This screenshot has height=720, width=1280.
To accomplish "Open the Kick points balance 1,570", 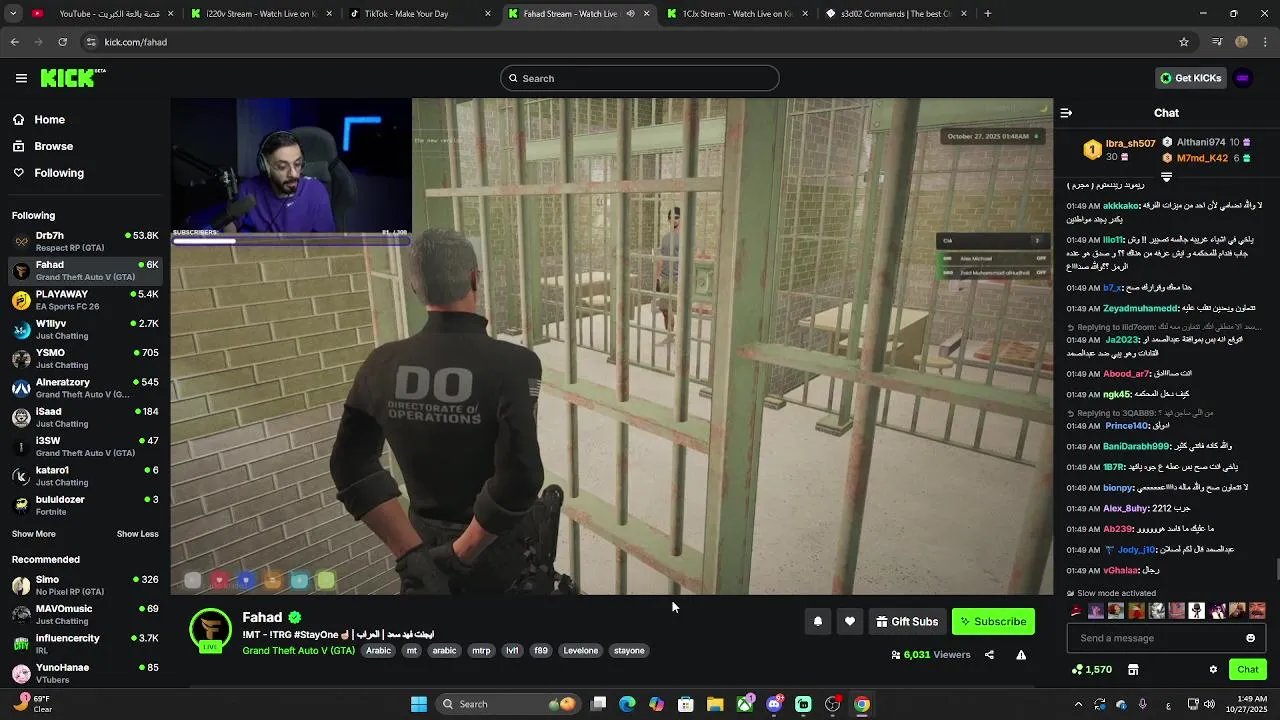I will pyautogui.click(x=1091, y=669).
